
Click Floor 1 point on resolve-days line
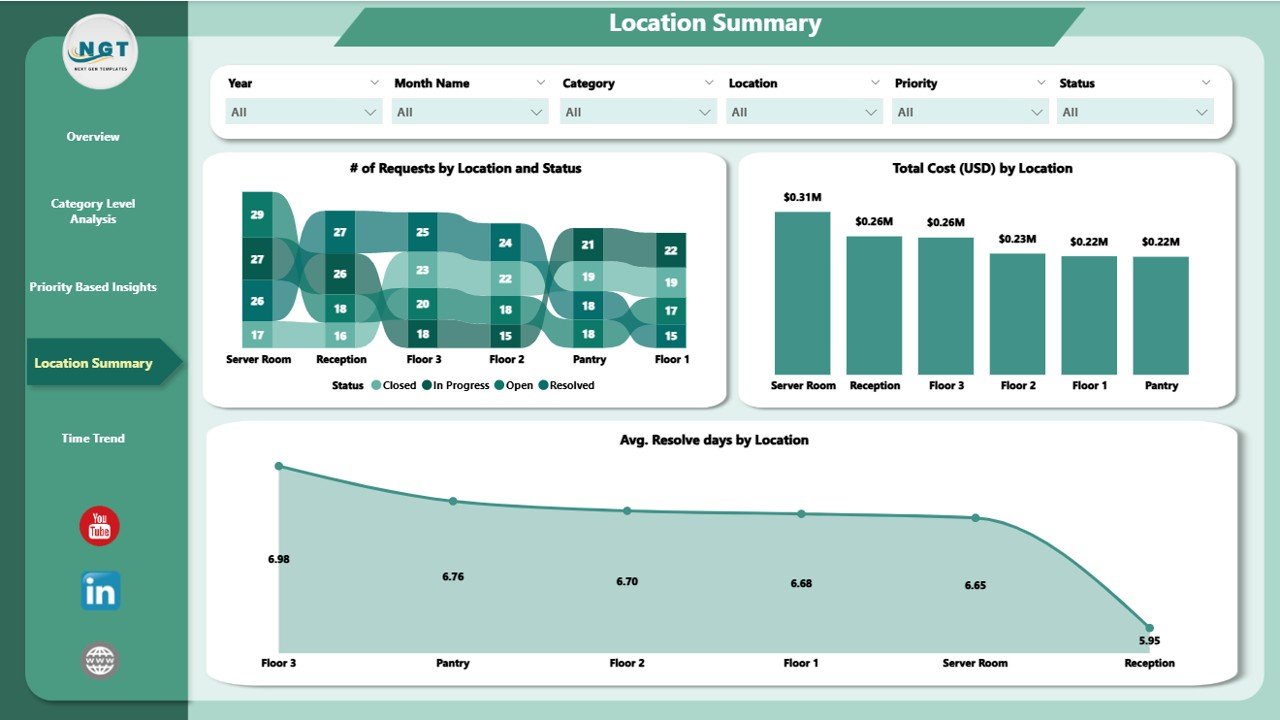[x=801, y=514]
